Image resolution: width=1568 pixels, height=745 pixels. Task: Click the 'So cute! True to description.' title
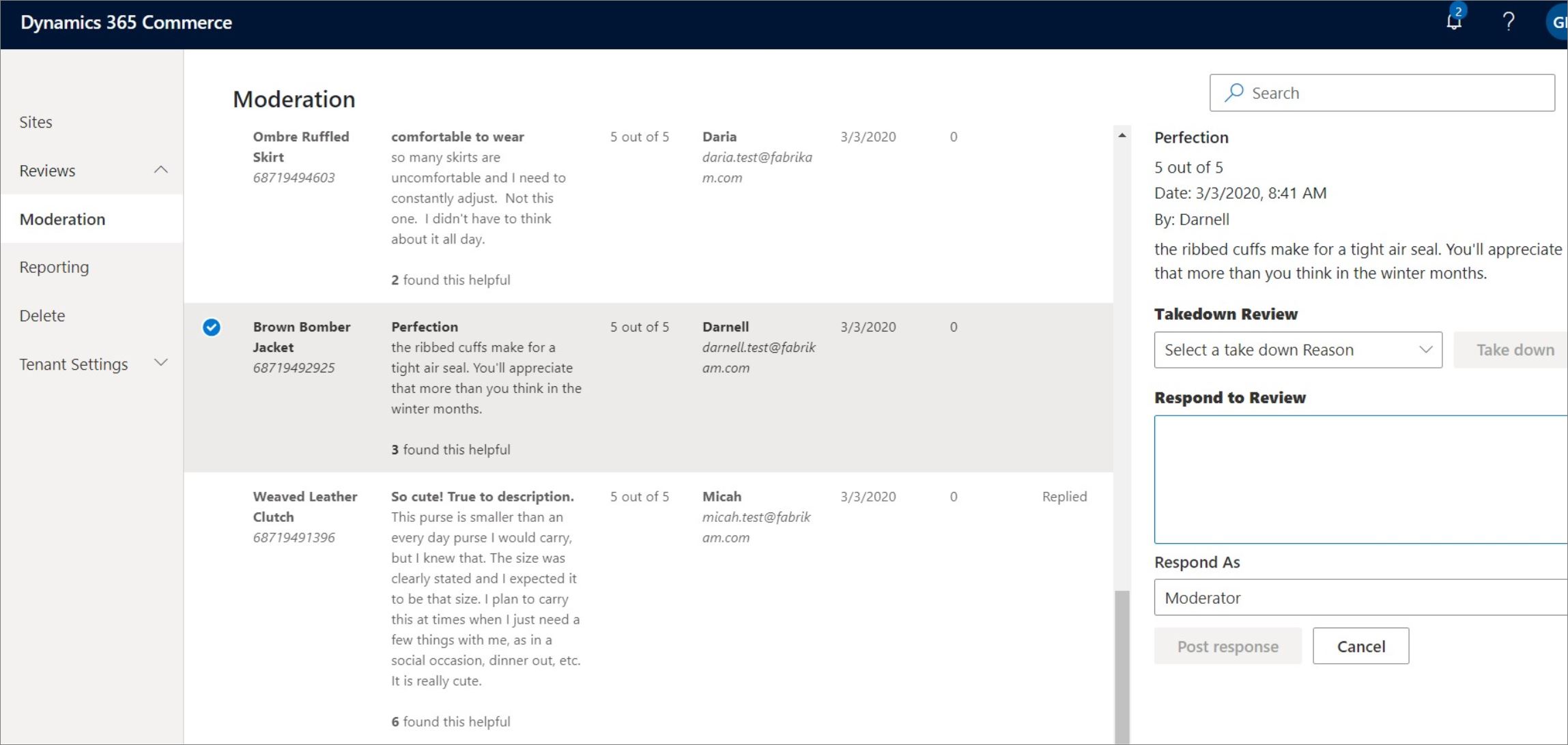tap(483, 497)
